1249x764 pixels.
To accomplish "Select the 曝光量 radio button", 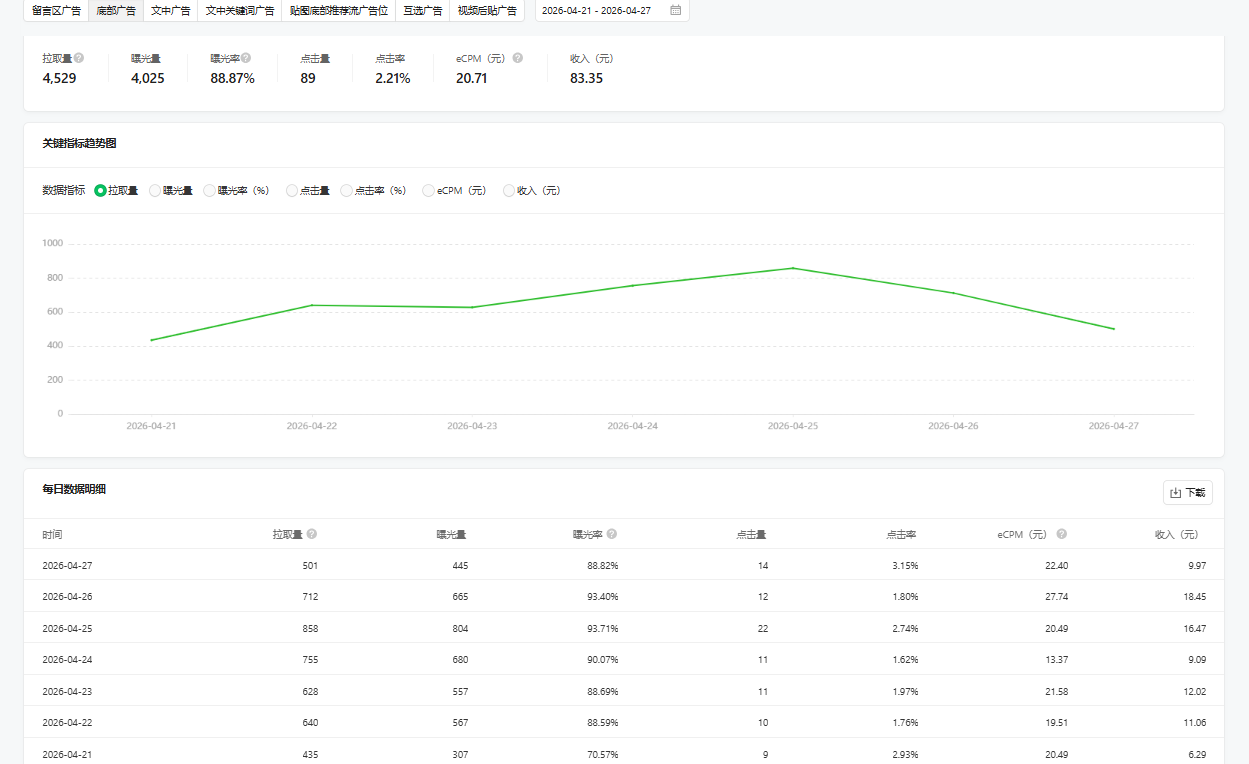I will pyautogui.click(x=155, y=190).
